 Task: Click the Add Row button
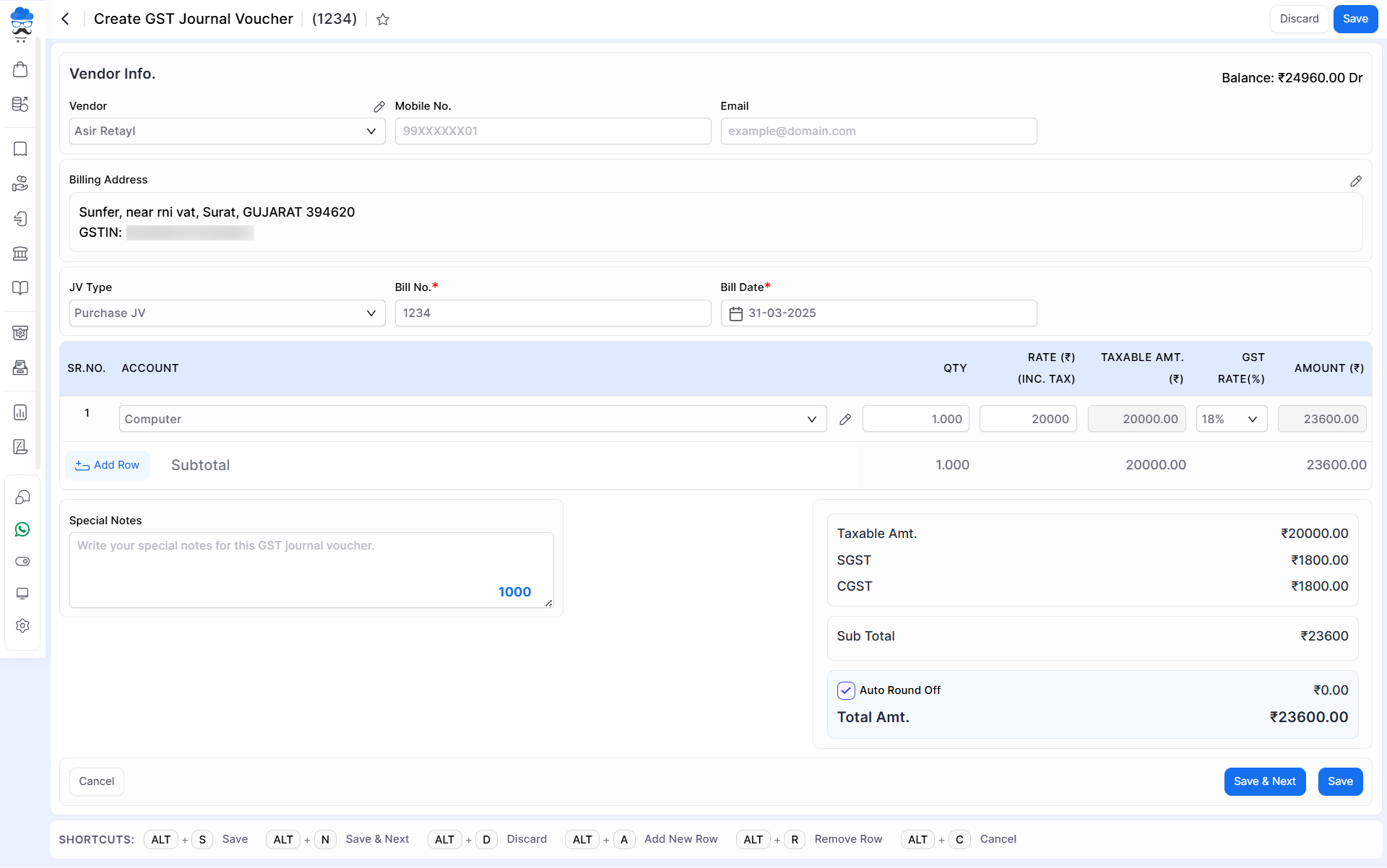[x=108, y=465]
